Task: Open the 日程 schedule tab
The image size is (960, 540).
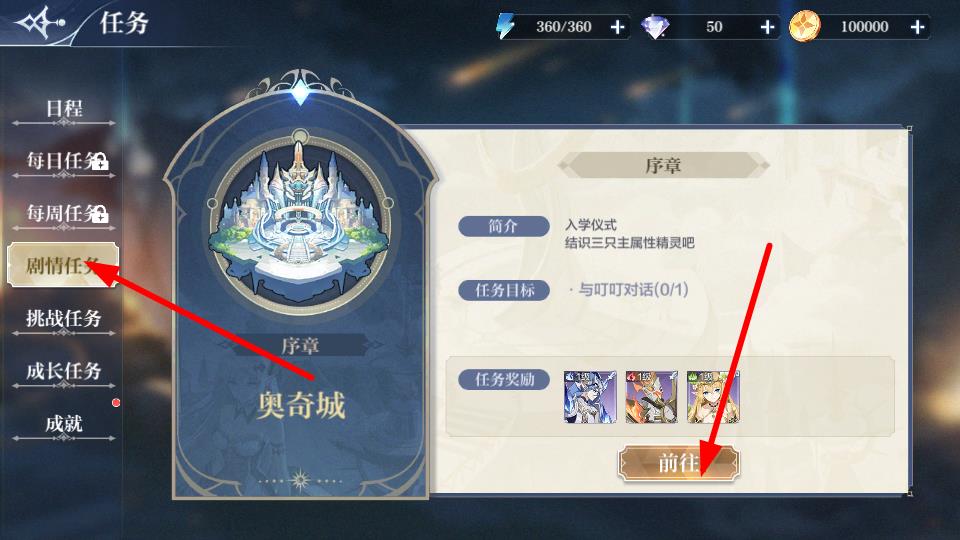Action: [64, 110]
